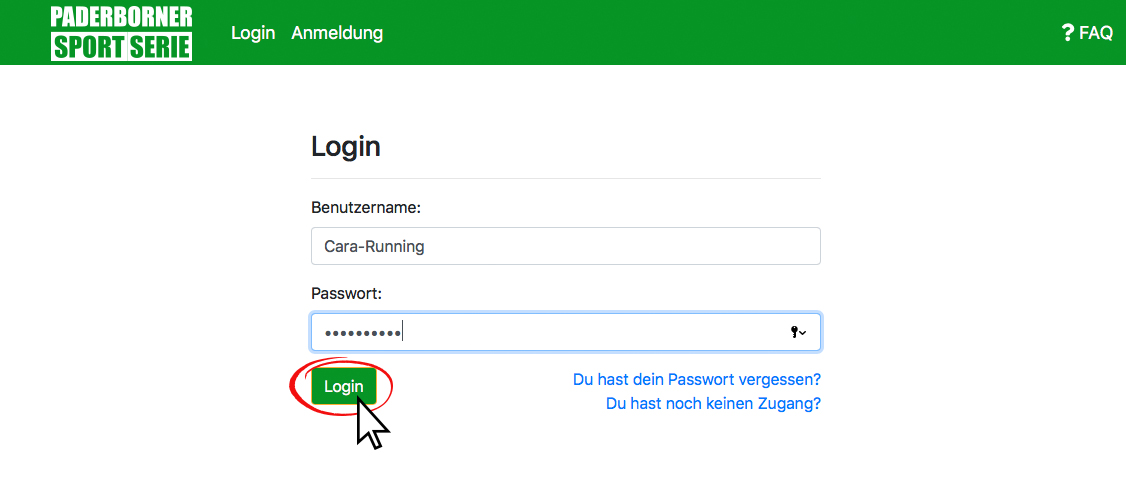Click the empty green header bar area
This screenshot has height=479, width=1126.
pos(718,32)
